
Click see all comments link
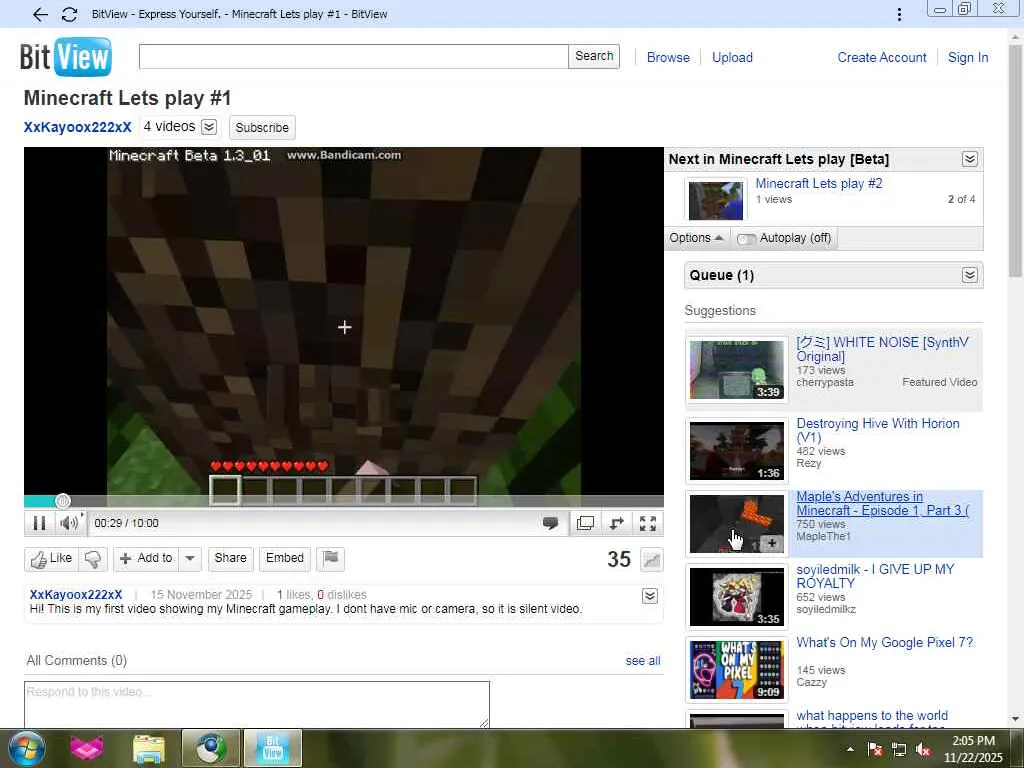point(643,661)
